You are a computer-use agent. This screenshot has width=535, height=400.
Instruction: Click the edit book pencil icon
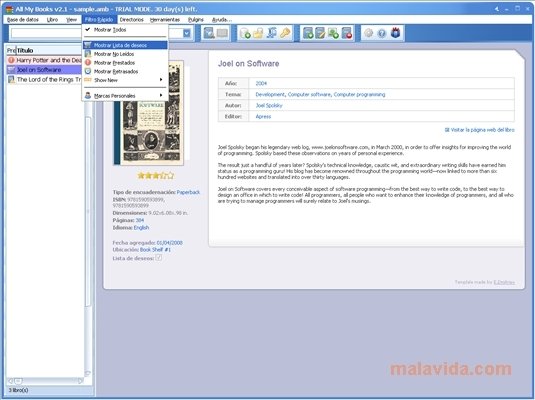tap(320, 33)
